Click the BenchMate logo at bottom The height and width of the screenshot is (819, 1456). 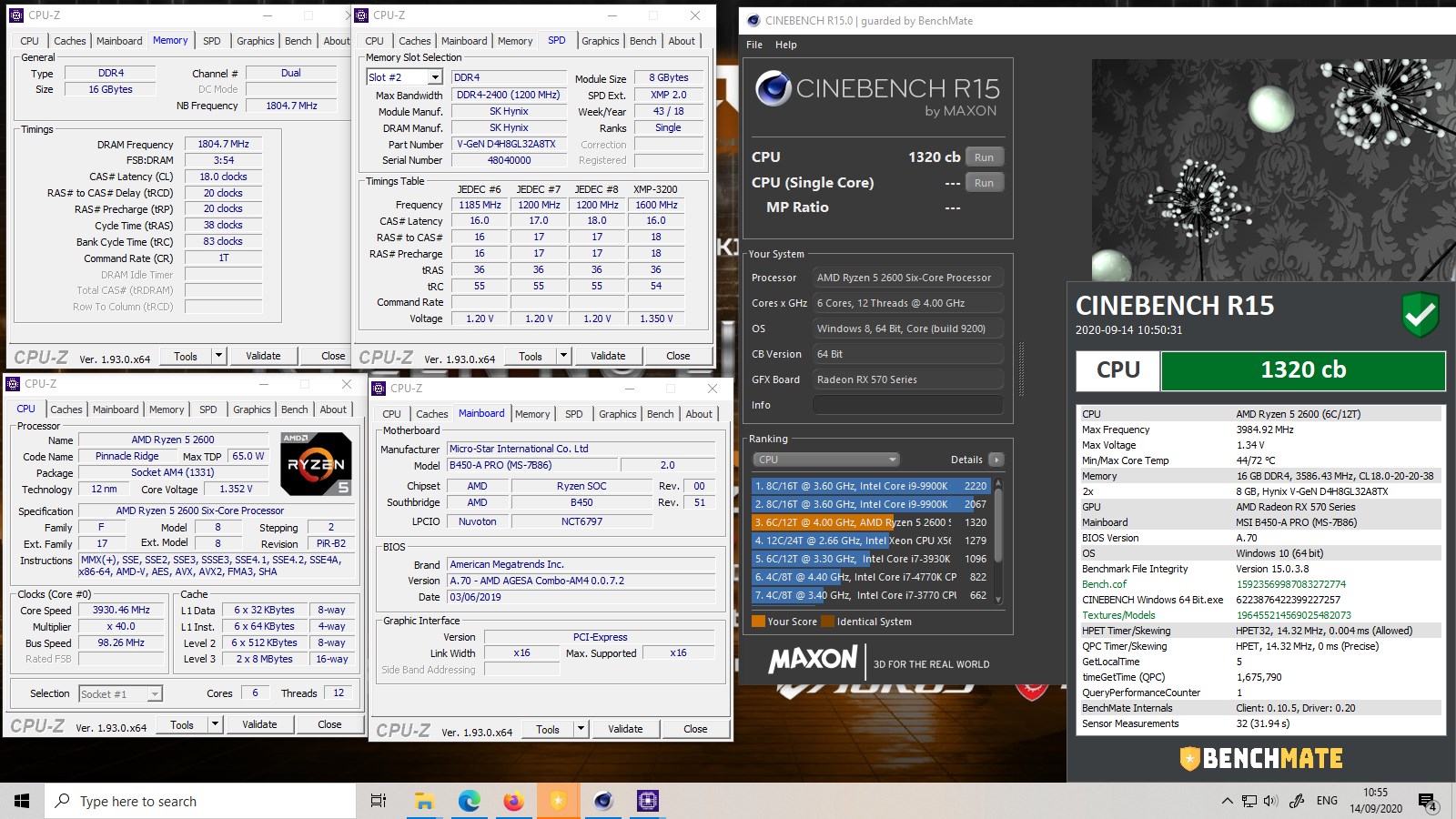click(x=1261, y=758)
